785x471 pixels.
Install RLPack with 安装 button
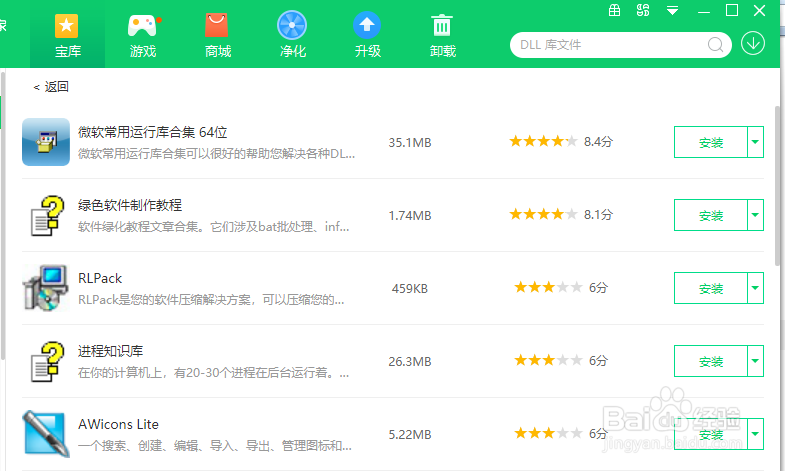pyautogui.click(x=710, y=288)
